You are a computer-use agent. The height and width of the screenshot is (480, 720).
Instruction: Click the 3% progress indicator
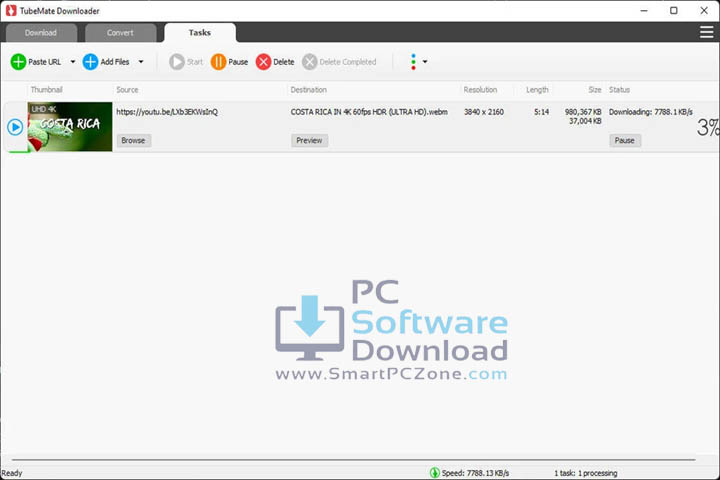708,127
